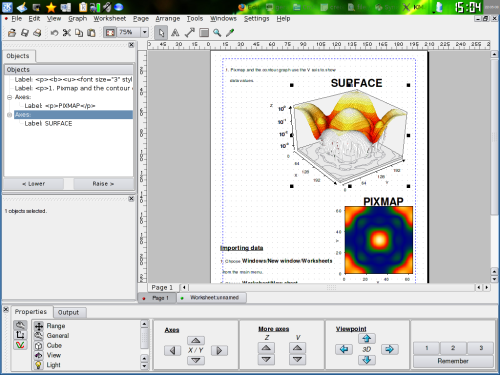This screenshot has width=500, height=375.
Task: Open the Arrange menu
Action: [x=168, y=19]
